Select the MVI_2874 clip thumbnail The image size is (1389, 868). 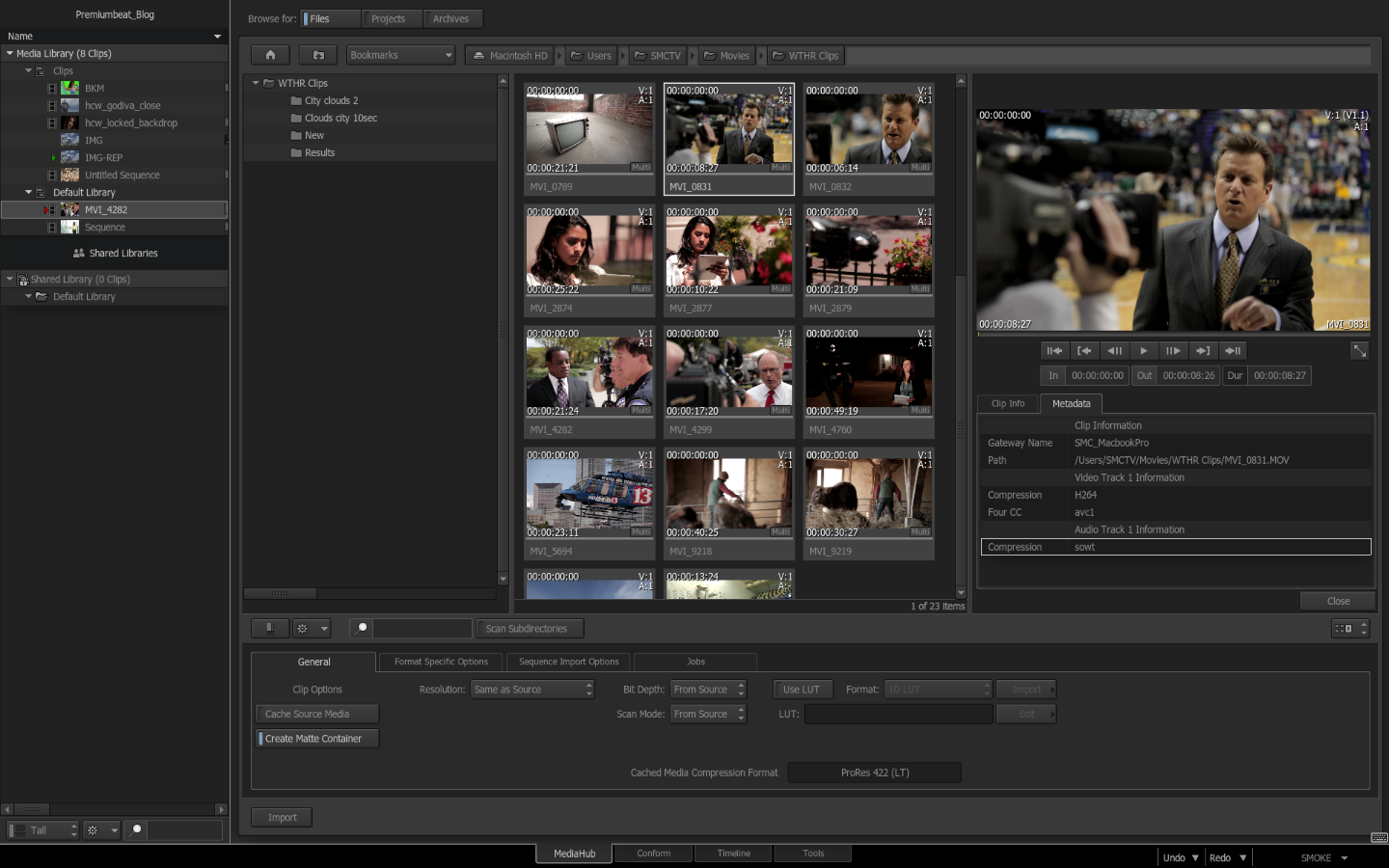[588, 251]
